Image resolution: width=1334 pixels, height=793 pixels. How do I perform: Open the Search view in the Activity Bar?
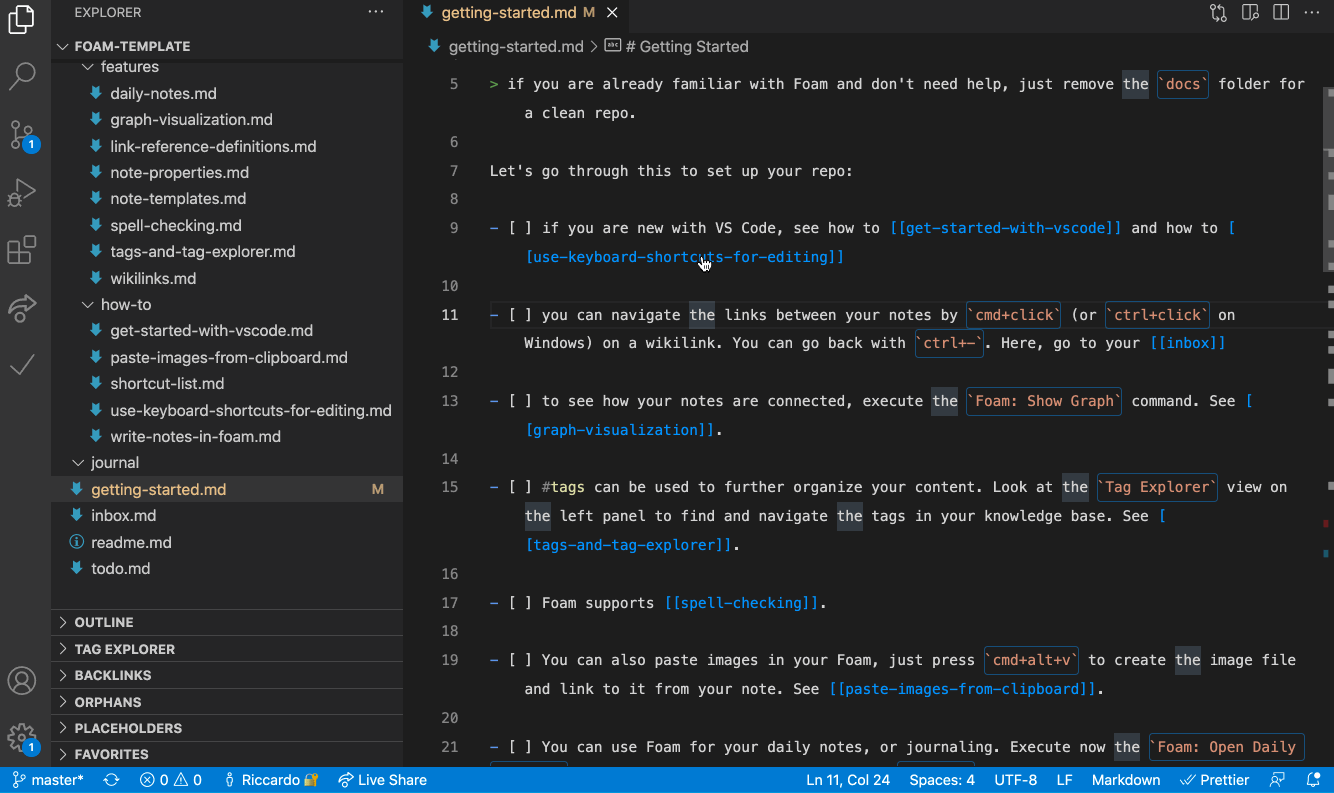pyautogui.click(x=22, y=76)
